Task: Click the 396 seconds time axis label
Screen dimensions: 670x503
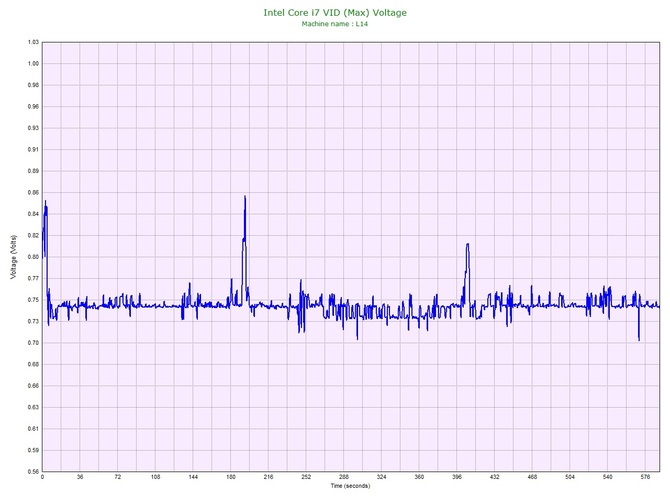Action: [x=457, y=477]
